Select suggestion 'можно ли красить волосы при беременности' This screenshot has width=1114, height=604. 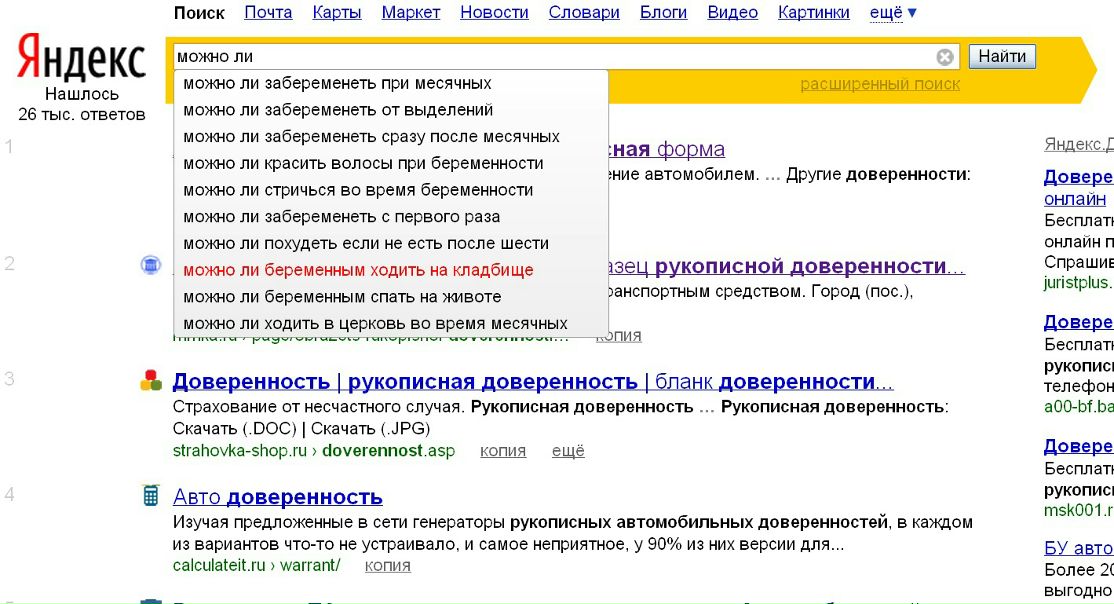click(x=363, y=163)
